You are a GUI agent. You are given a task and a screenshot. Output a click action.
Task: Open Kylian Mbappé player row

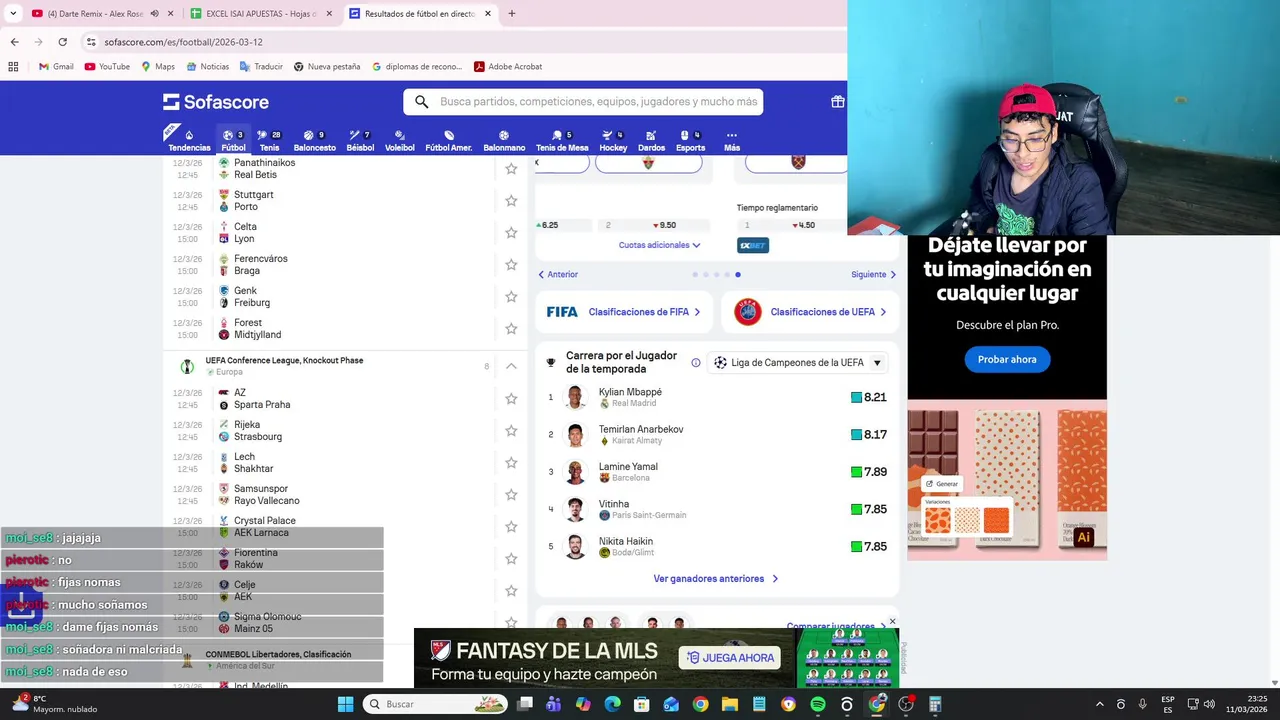pos(717,397)
